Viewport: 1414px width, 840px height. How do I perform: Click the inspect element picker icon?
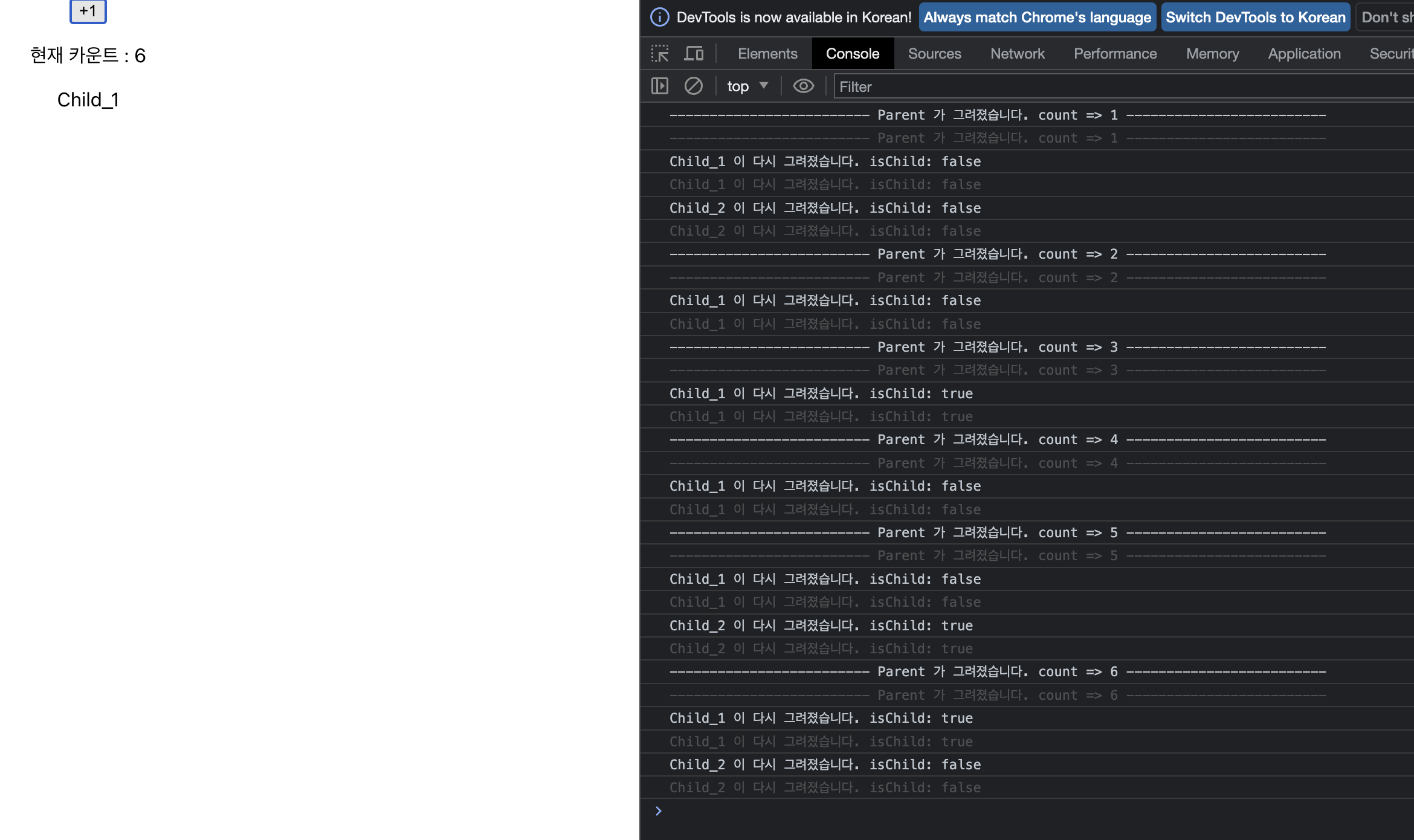(660, 54)
